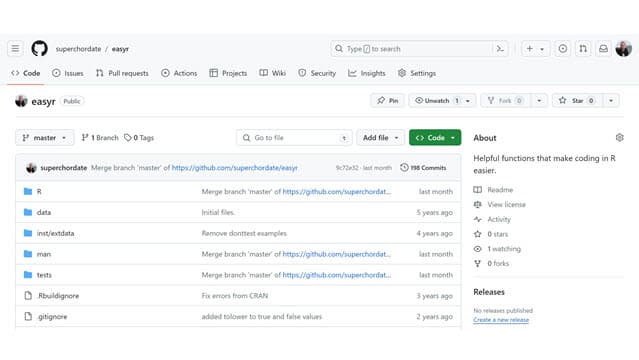Click the Unwatch button
This screenshot has height=360, width=639.
tap(437, 101)
